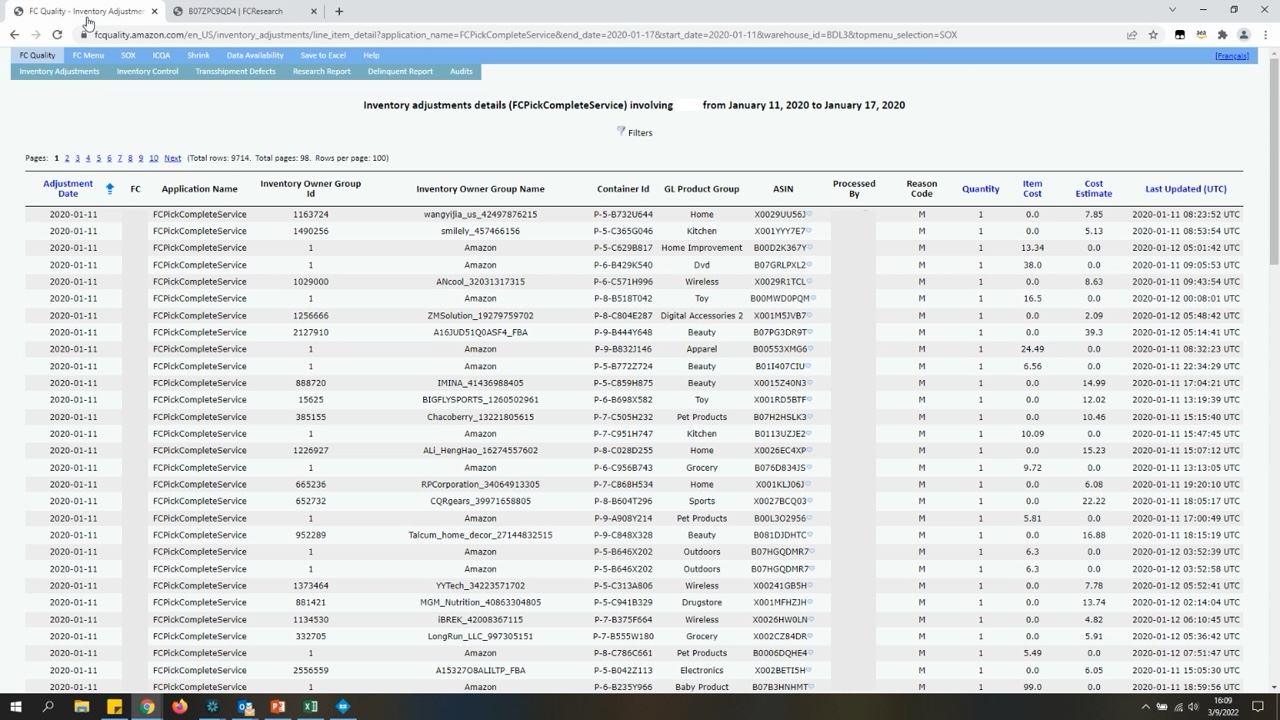Open the Delinquent Report submenu tab

[x=400, y=71]
